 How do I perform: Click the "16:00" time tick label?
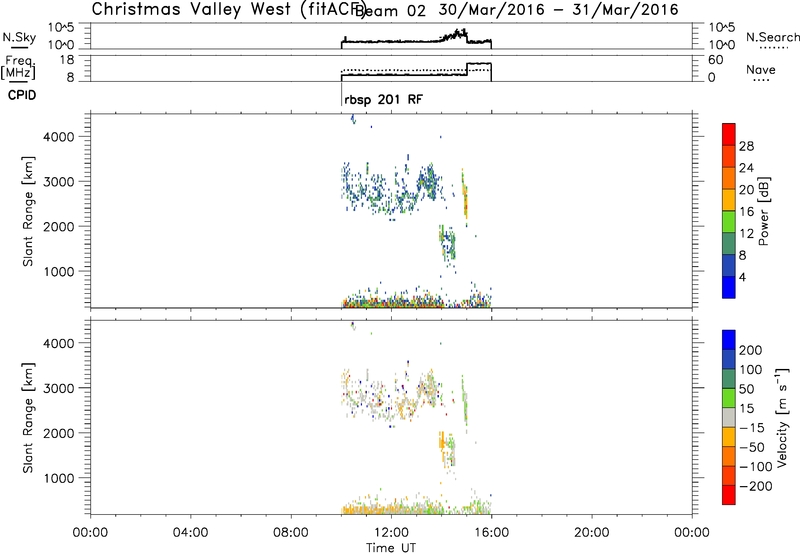pyautogui.click(x=491, y=533)
